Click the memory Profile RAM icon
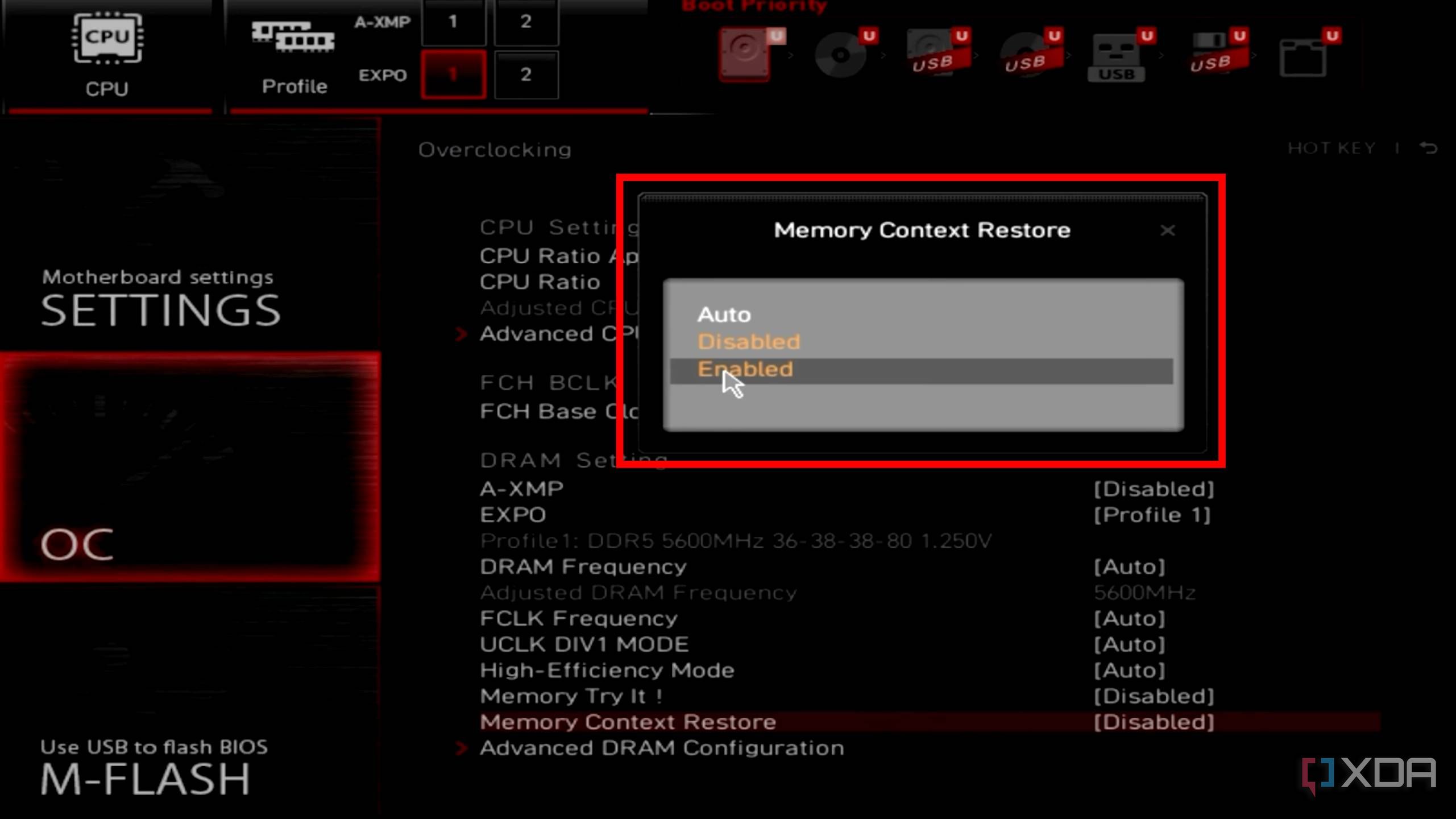Screen dimensions: 1456x819 (x=293, y=38)
